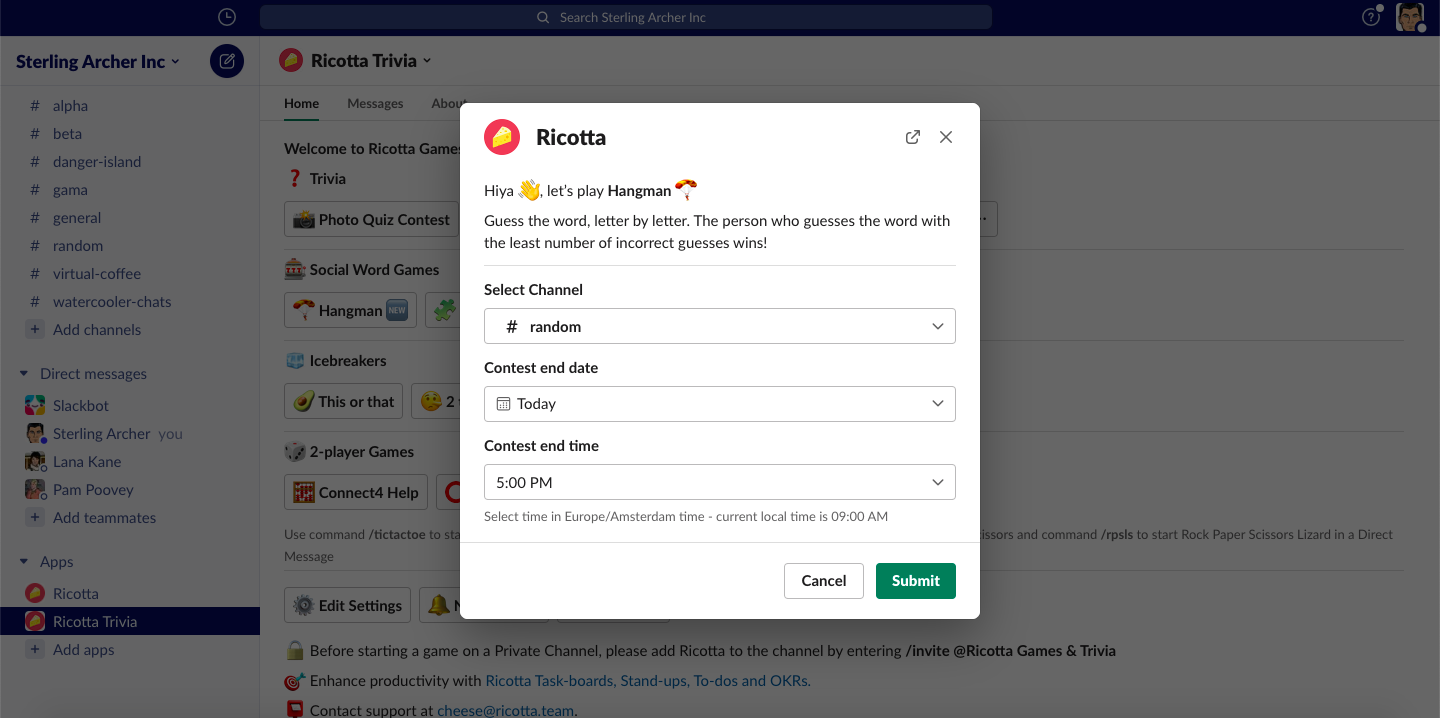Click the plus icon beside Add teammates
The height and width of the screenshot is (718, 1440).
[35, 517]
